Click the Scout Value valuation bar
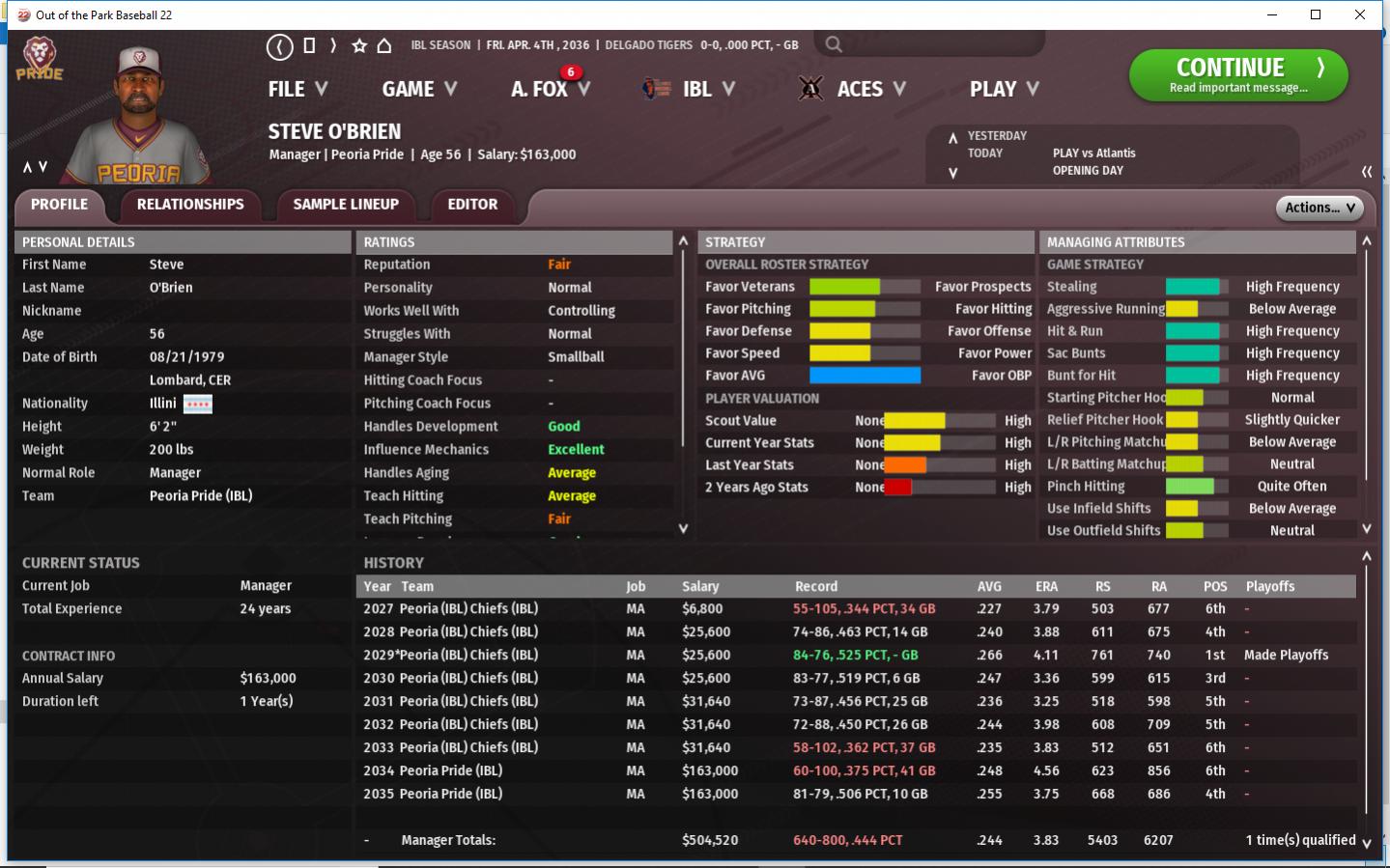 coord(940,421)
